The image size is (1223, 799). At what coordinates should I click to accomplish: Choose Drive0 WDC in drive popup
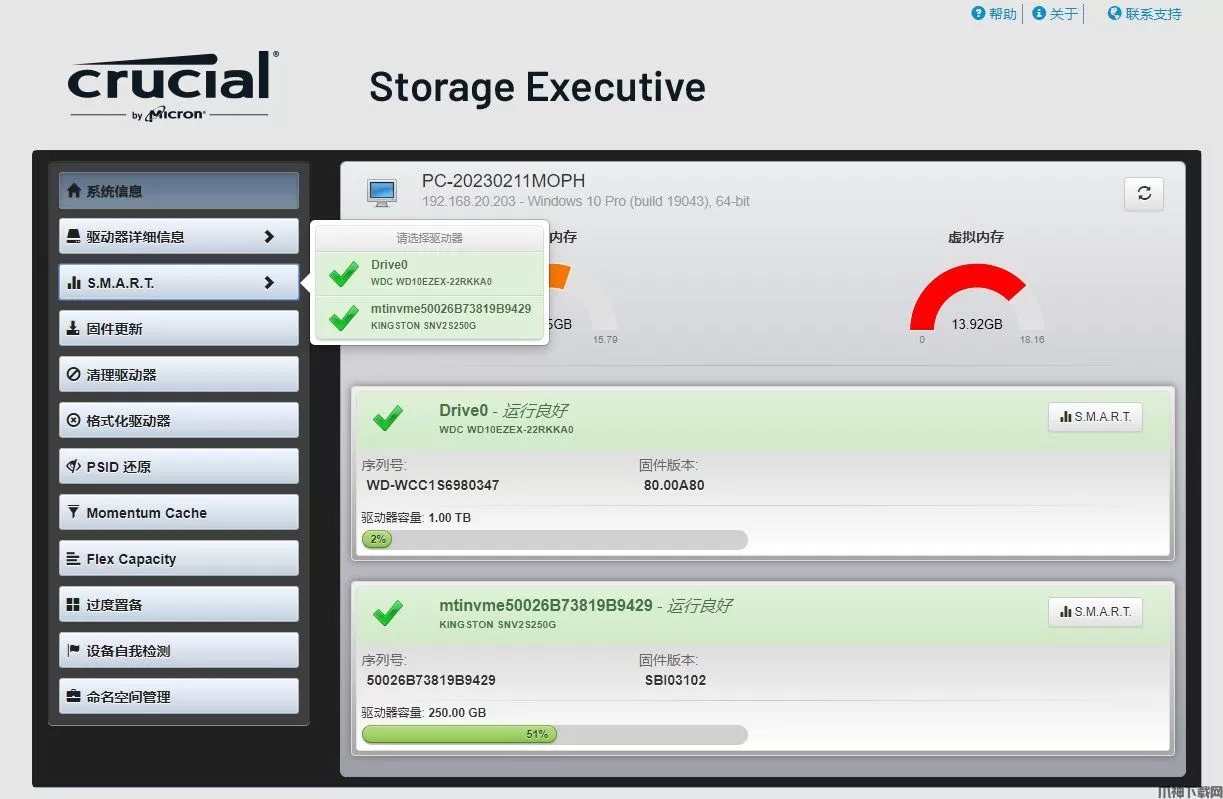click(430, 273)
